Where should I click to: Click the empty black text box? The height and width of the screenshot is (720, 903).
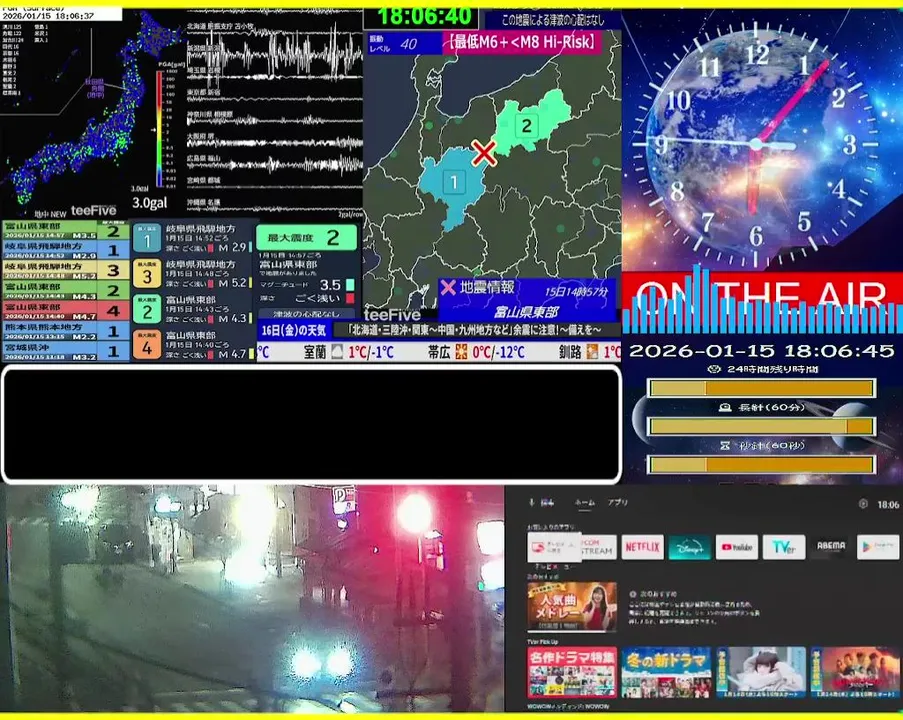pos(312,424)
